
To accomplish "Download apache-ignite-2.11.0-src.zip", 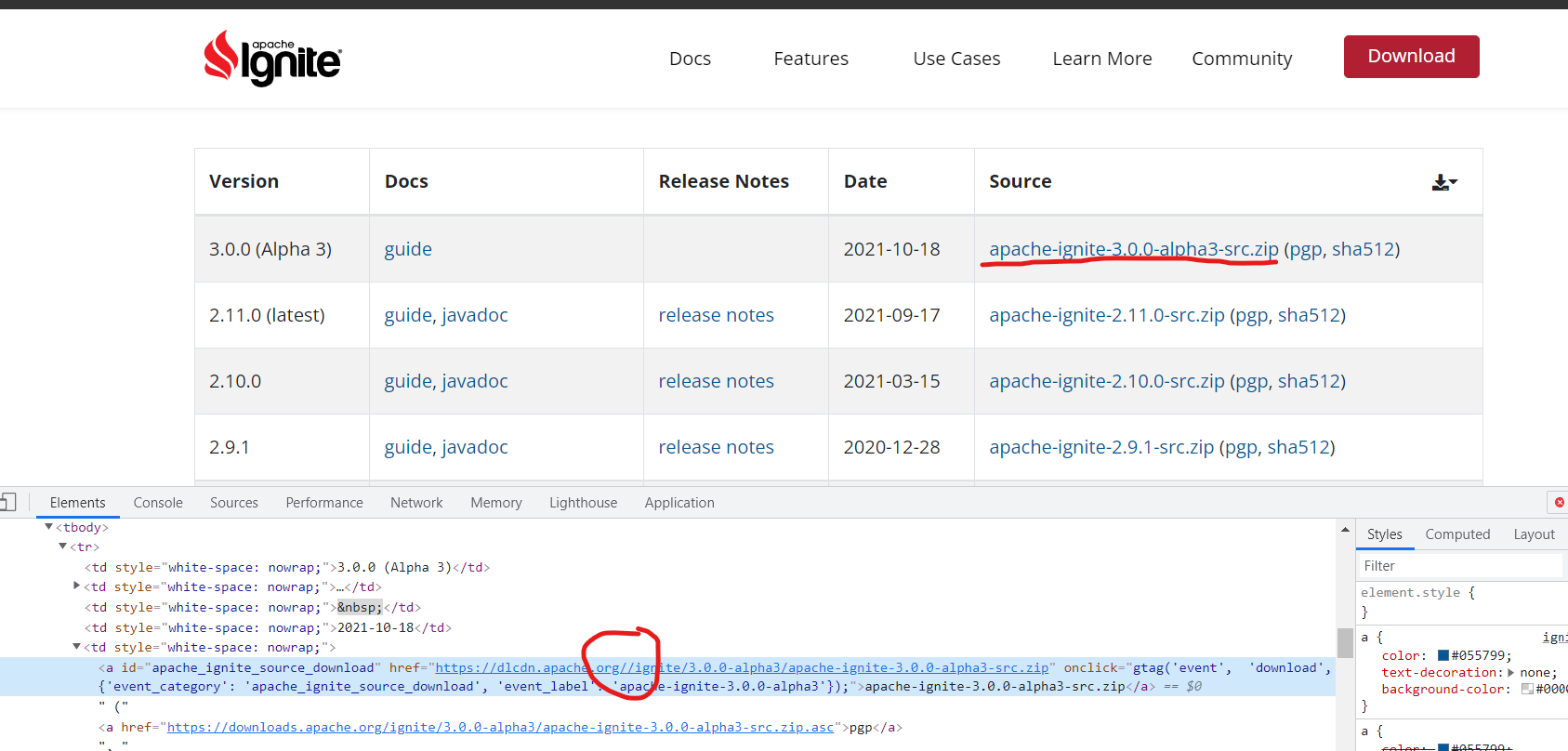I will (x=1106, y=315).
